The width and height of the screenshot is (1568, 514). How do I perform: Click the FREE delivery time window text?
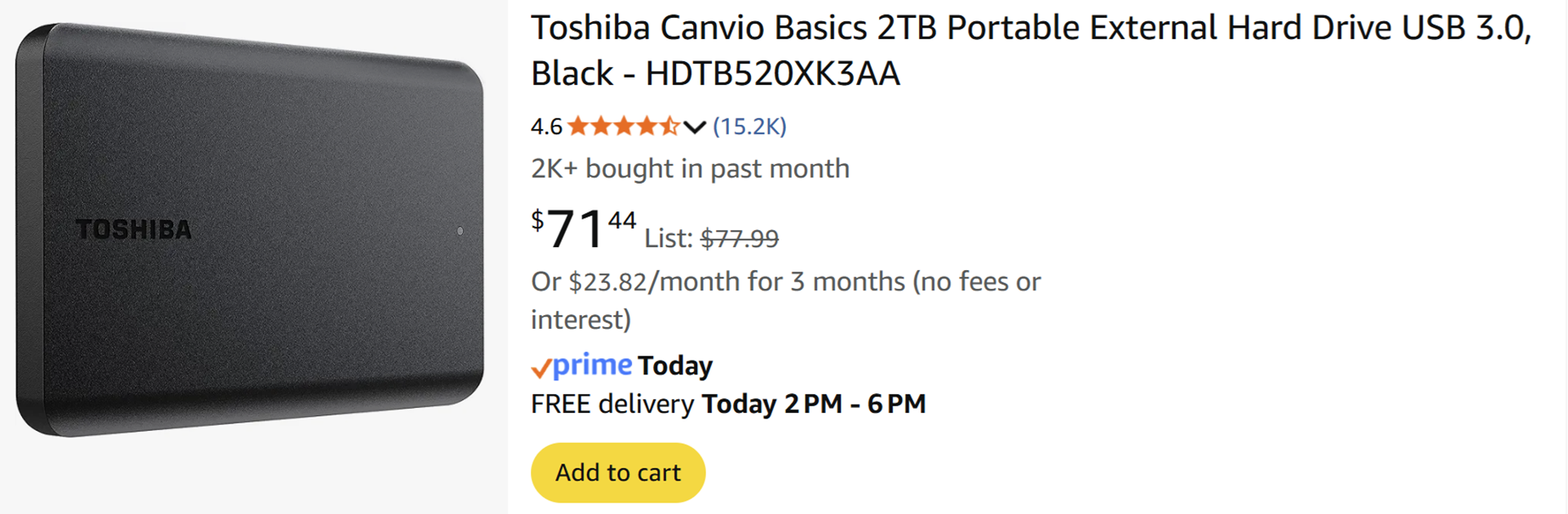(x=813, y=404)
